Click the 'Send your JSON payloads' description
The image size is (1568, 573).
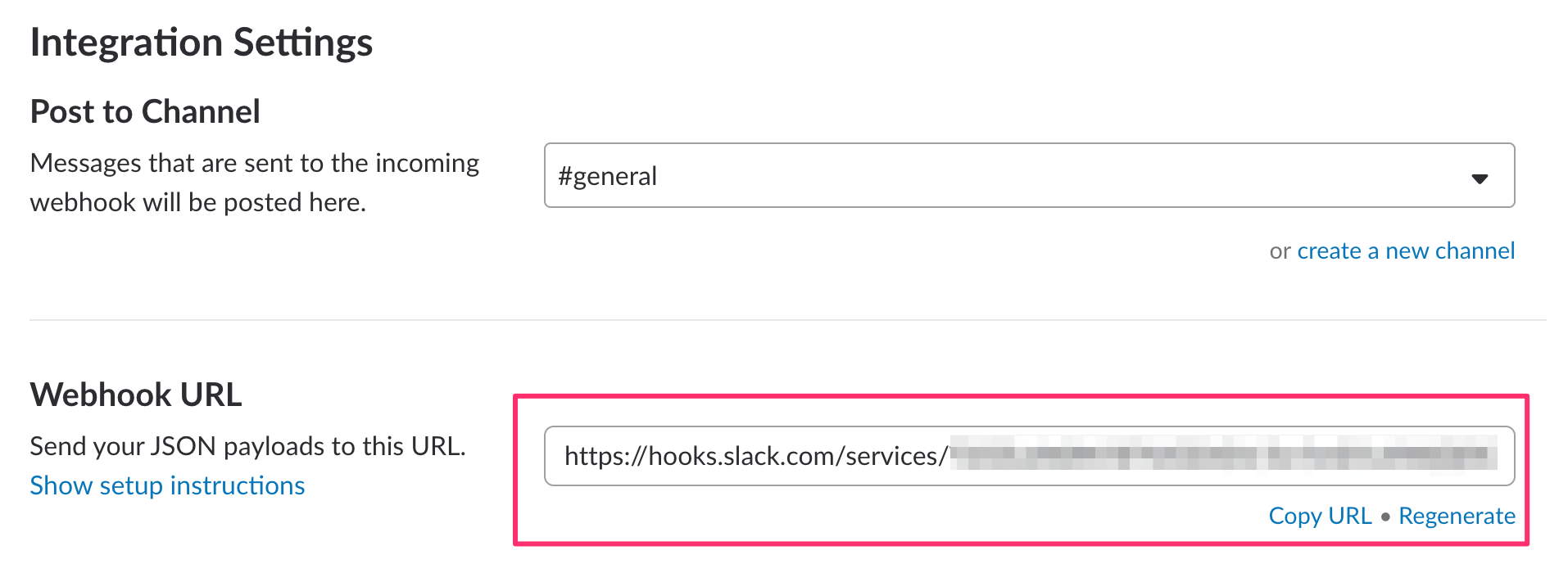[x=247, y=446]
